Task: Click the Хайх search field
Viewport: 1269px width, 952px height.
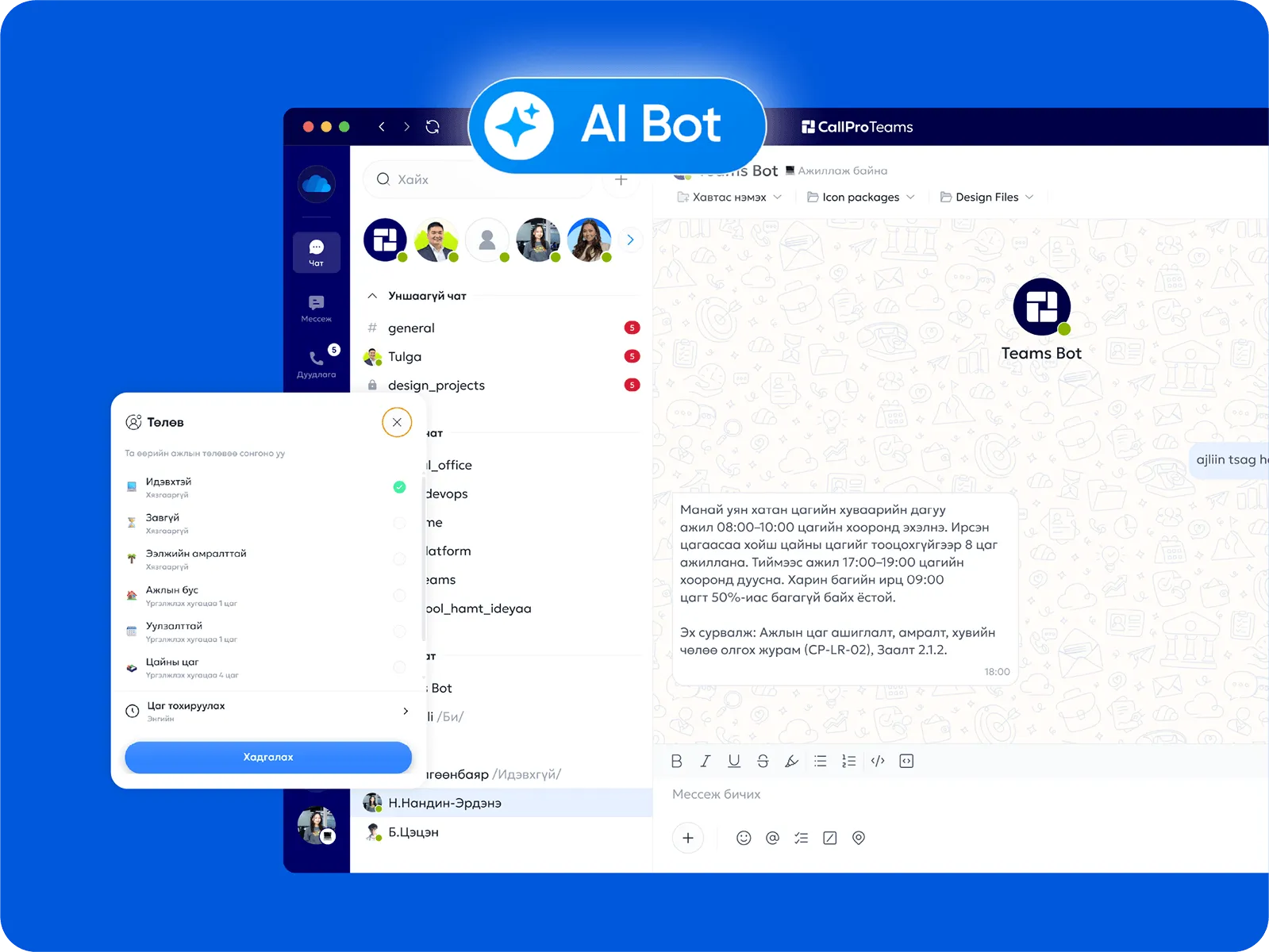Action: click(478, 179)
